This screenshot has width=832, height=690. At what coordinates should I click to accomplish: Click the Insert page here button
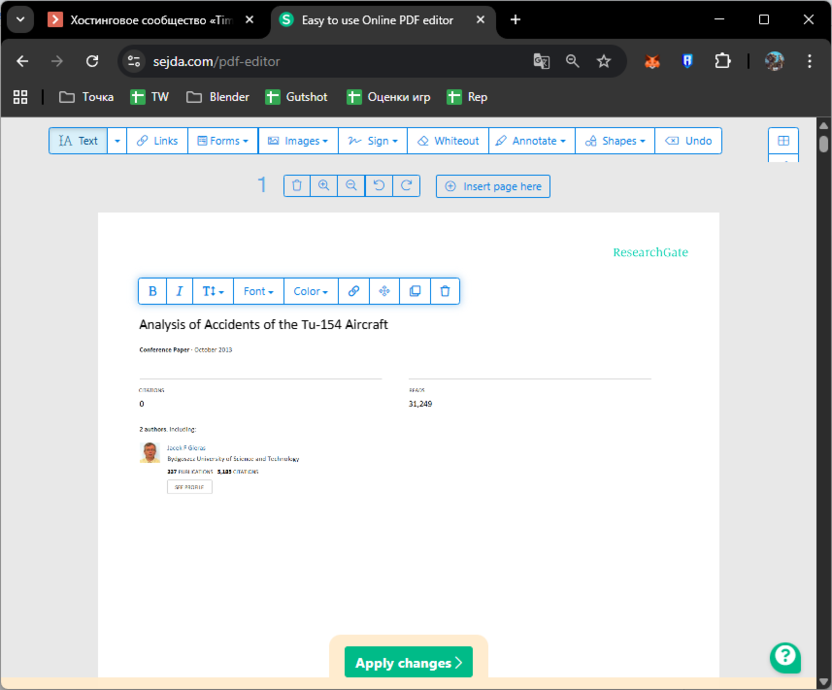click(493, 186)
